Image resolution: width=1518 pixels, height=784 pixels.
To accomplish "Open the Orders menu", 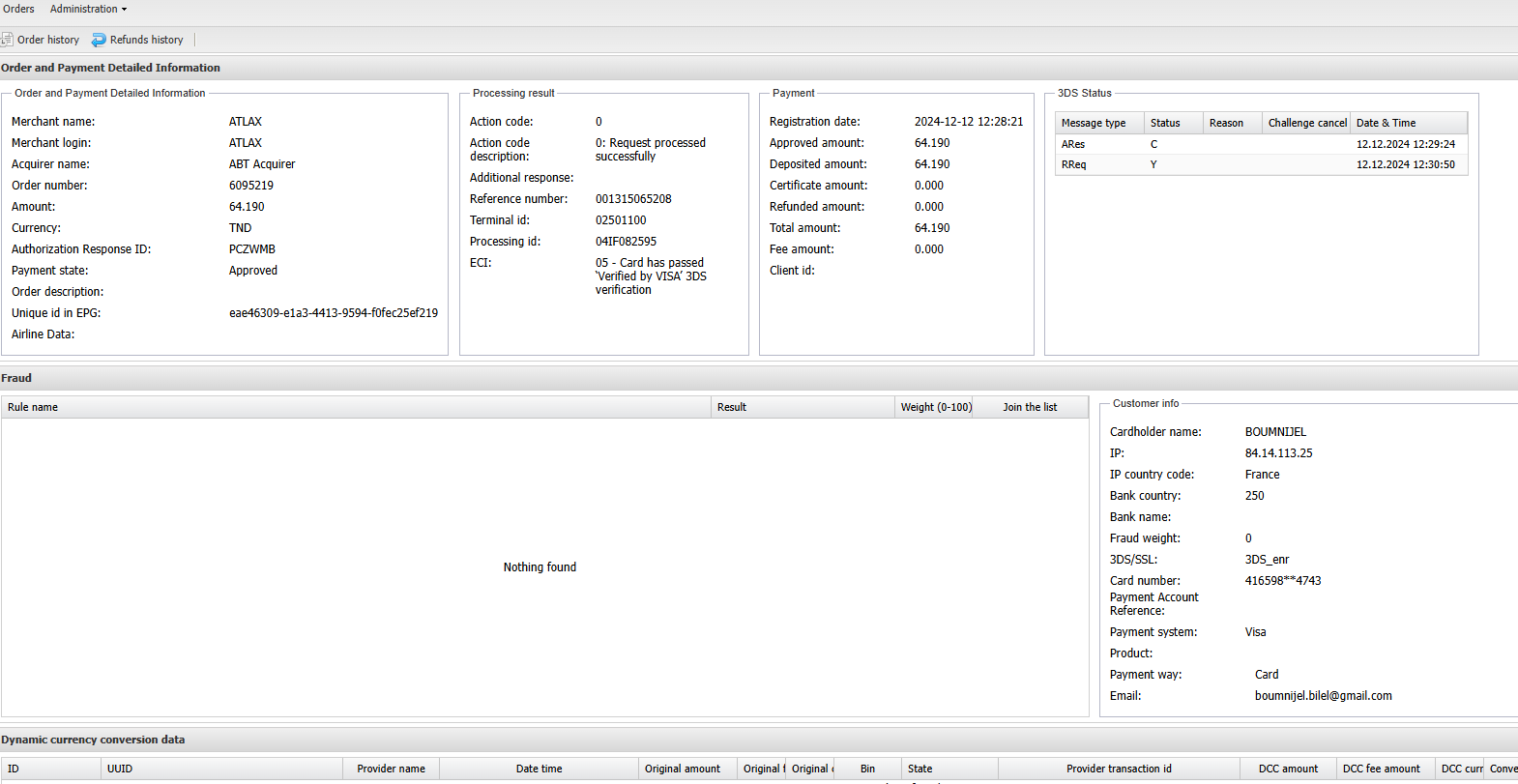I will point(18,9).
